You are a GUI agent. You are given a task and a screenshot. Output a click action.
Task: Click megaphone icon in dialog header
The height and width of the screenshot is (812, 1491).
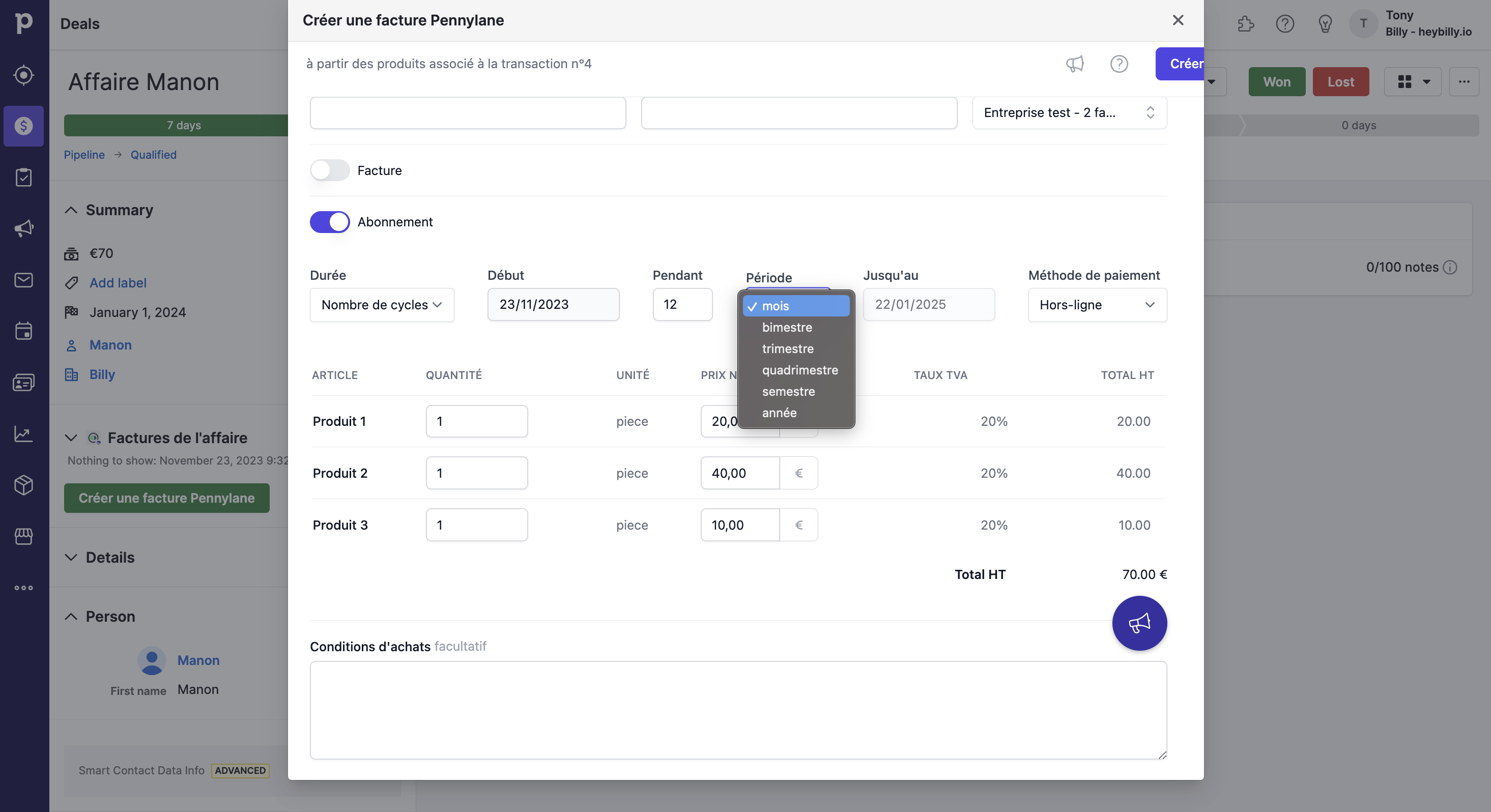click(x=1074, y=64)
